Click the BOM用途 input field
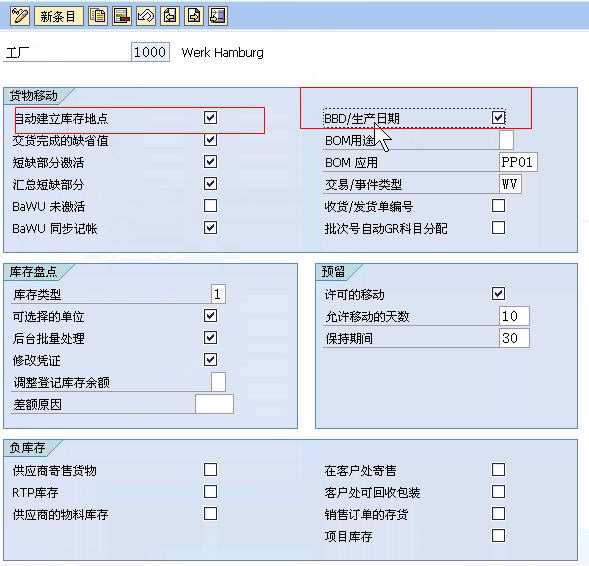 point(506,140)
